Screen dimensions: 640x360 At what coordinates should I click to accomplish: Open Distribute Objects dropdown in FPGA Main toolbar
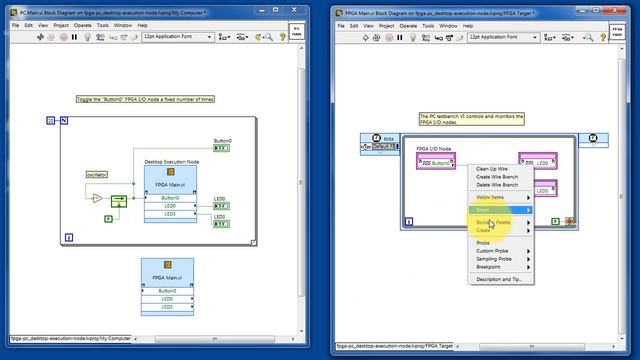pos(568,38)
